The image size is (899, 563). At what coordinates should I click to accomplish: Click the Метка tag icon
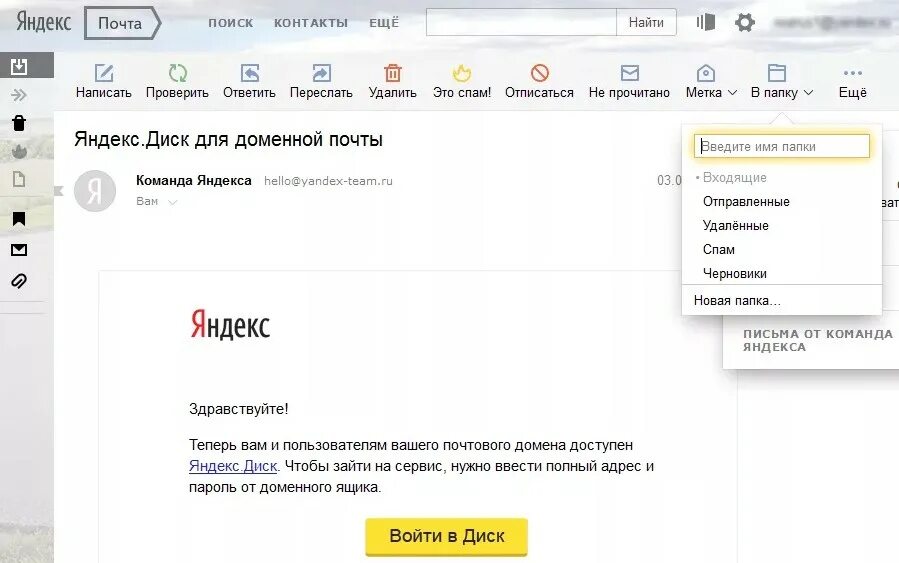705,73
